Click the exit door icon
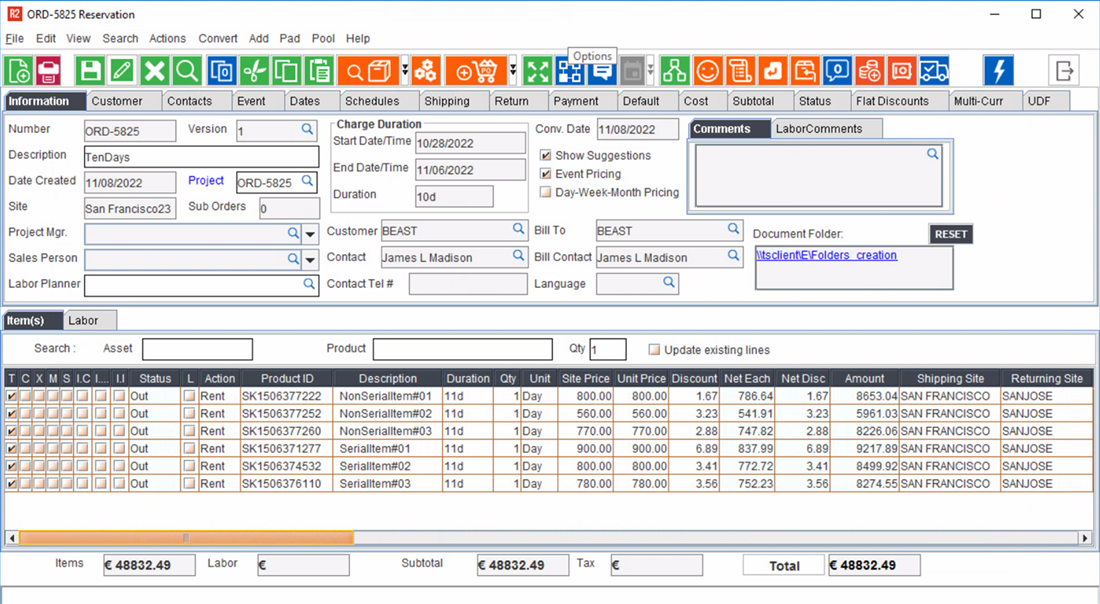This screenshot has height=604, width=1100. (x=1064, y=71)
